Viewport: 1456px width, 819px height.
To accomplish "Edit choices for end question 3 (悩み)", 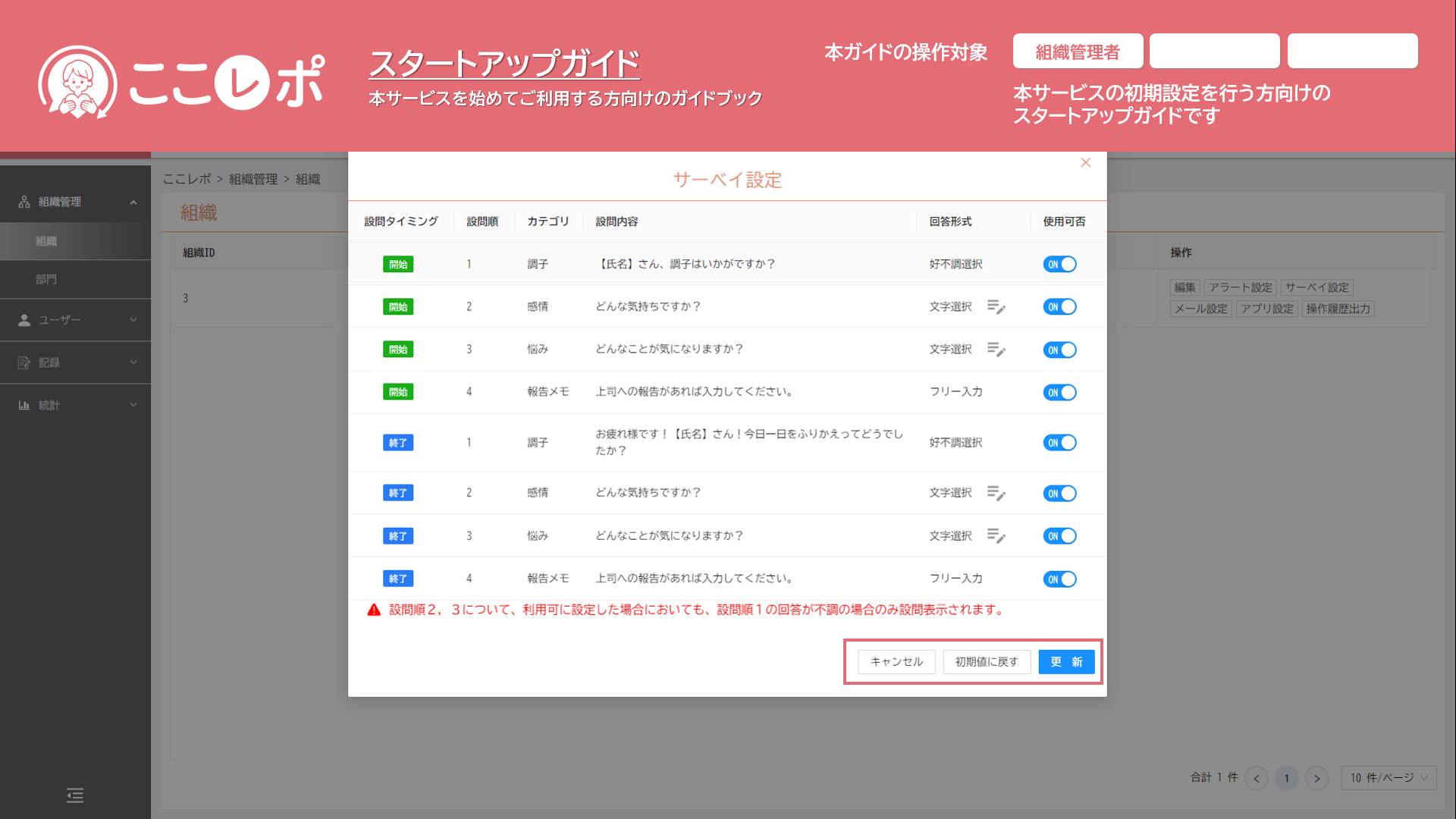I will tap(996, 536).
